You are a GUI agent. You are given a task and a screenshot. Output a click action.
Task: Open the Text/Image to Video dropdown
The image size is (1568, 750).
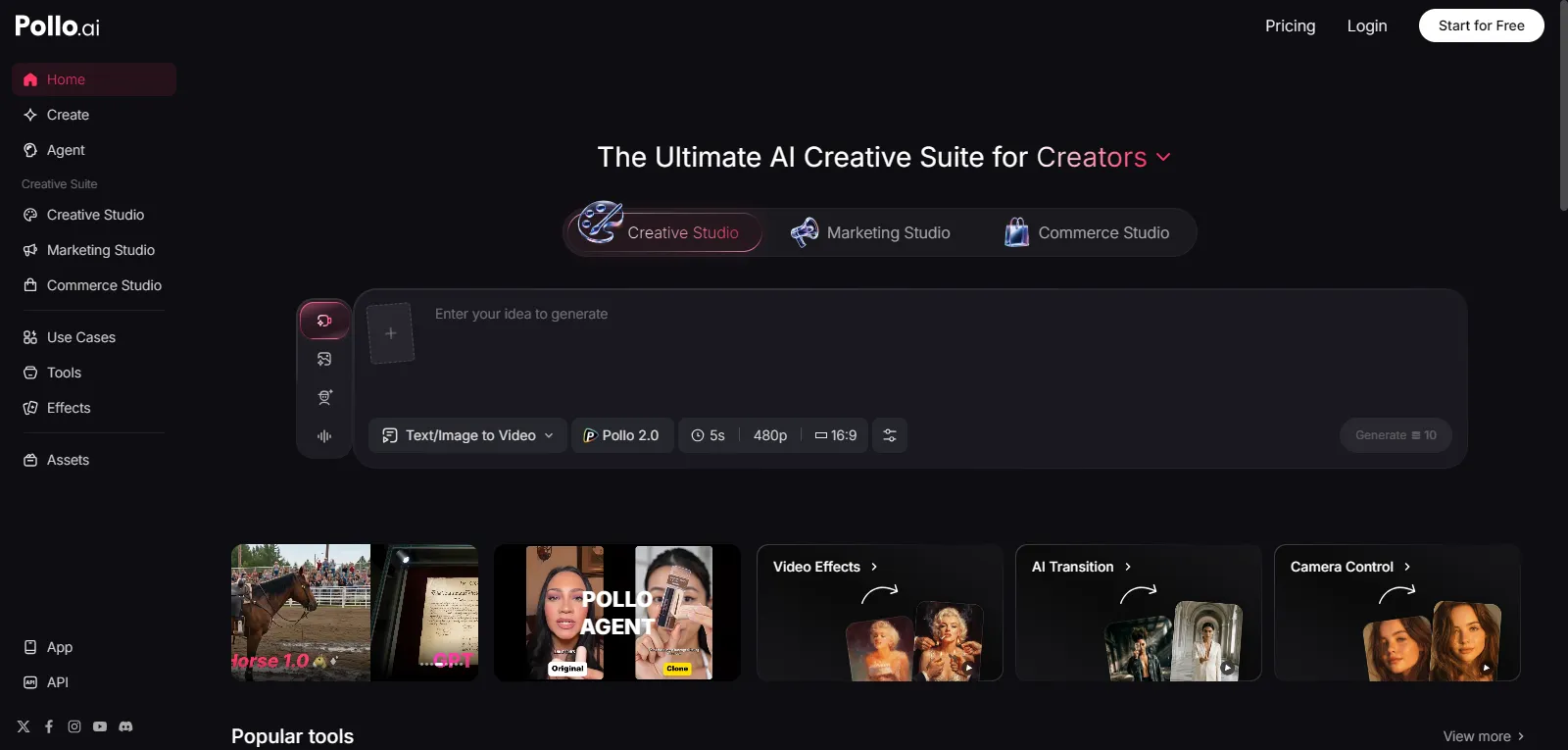point(467,435)
